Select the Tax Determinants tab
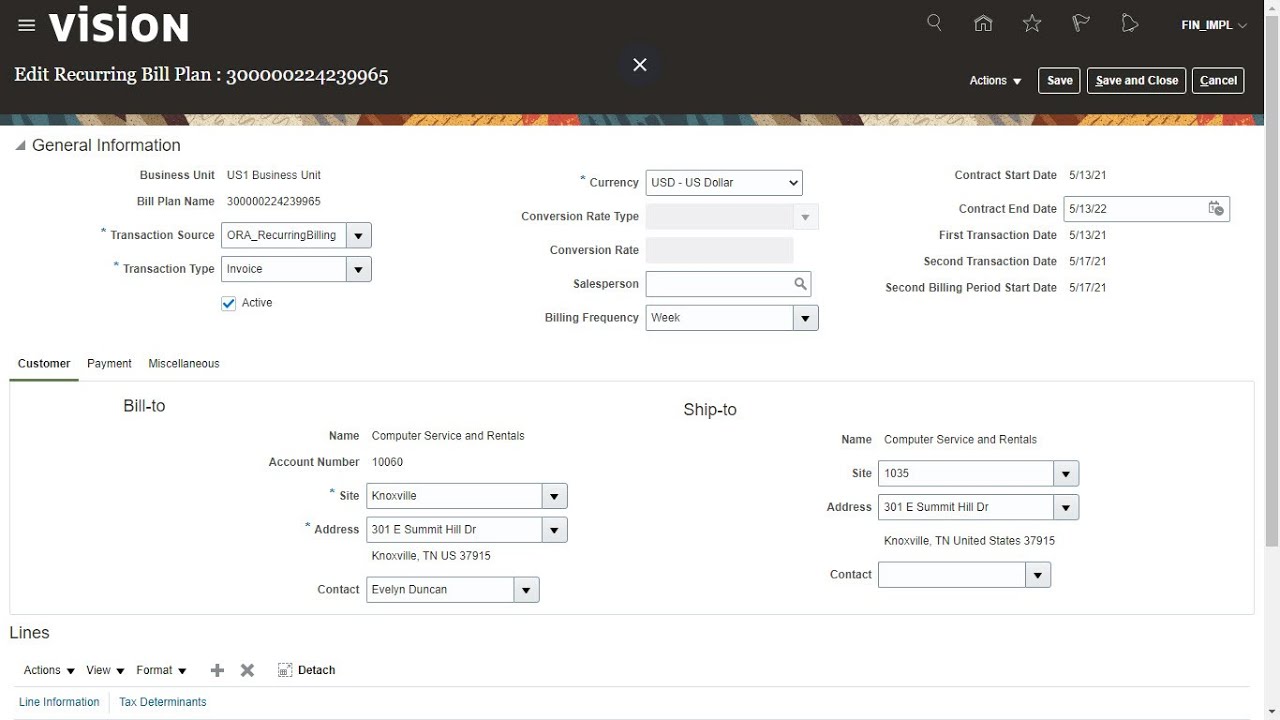Image resolution: width=1280 pixels, height=720 pixels. tap(163, 702)
